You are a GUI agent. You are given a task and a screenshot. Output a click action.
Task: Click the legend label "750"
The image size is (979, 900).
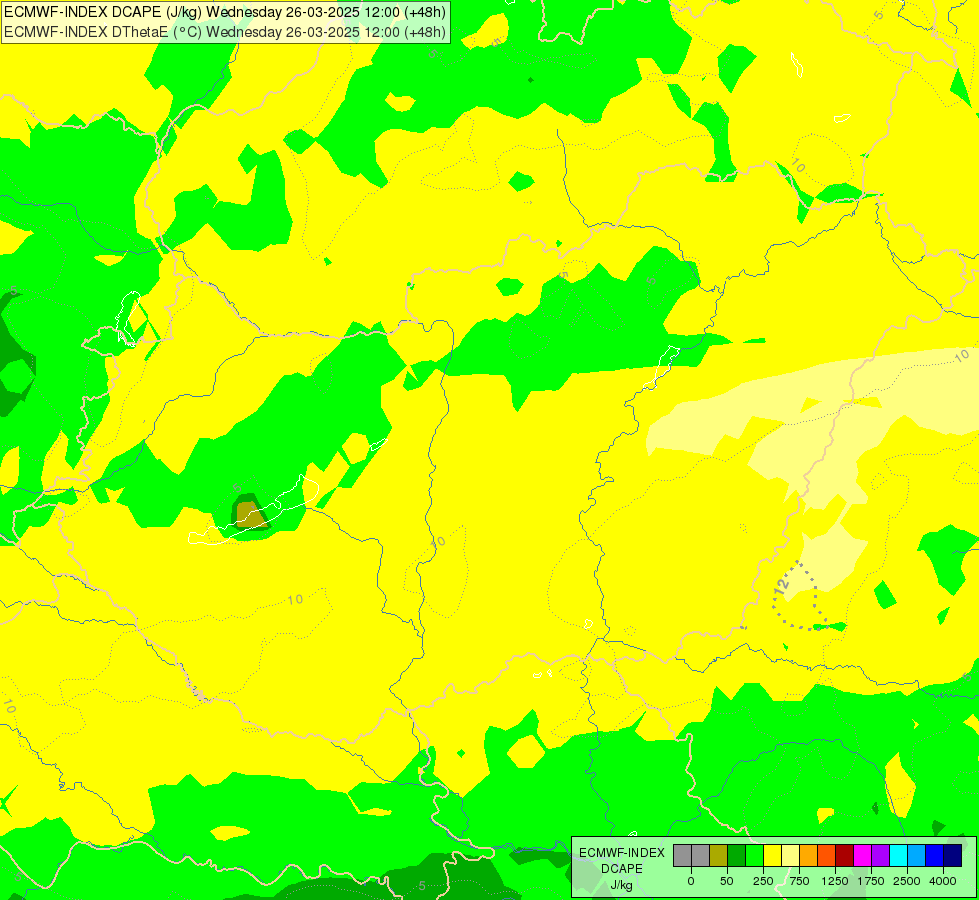[x=799, y=881]
